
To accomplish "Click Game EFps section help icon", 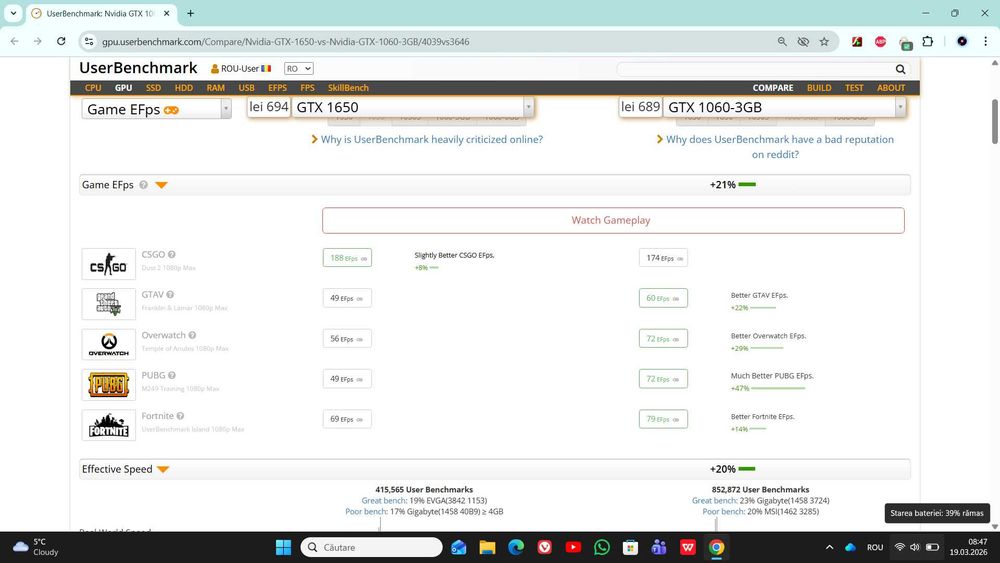I will click(x=143, y=185).
